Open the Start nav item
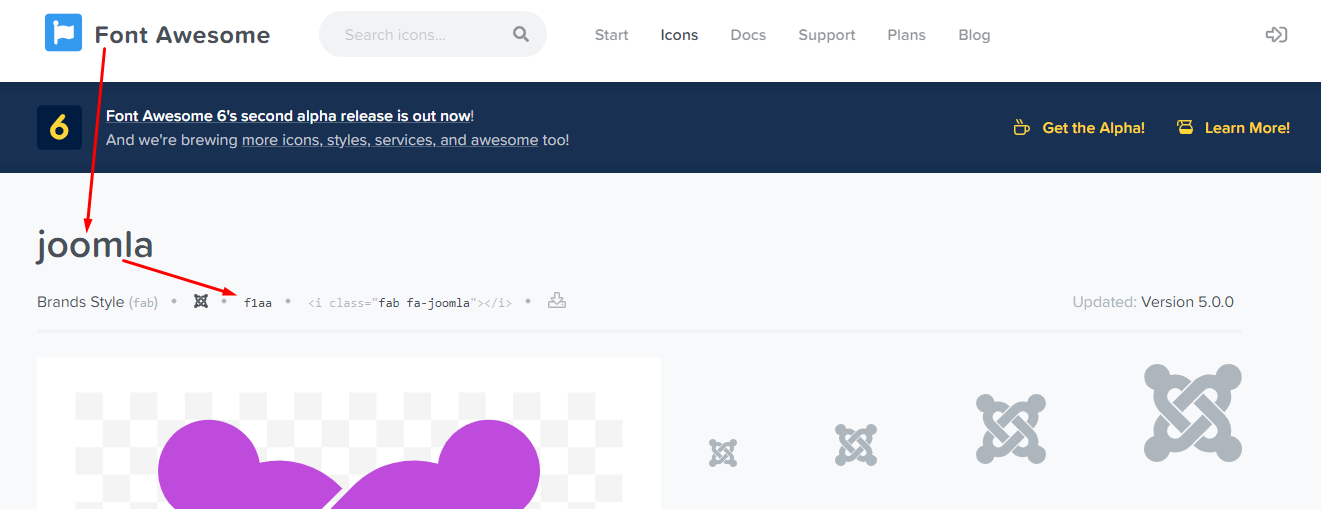1321x509 pixels. click(611, 35)
